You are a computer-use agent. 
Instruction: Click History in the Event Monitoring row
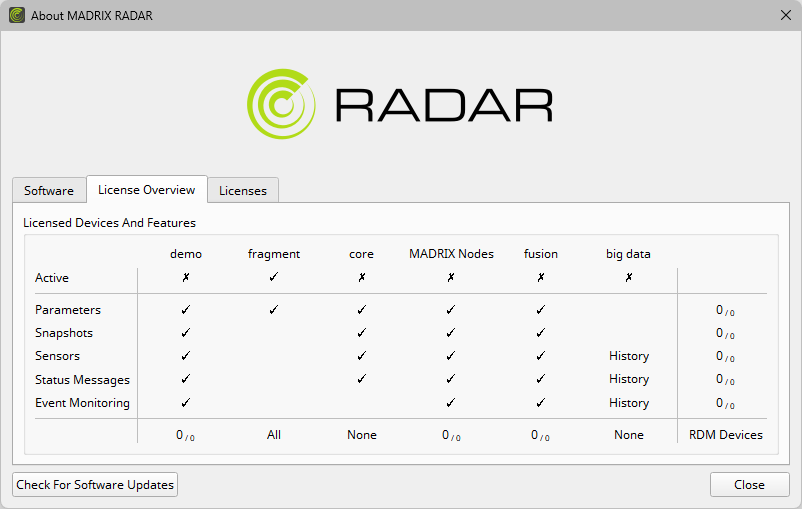629,403
